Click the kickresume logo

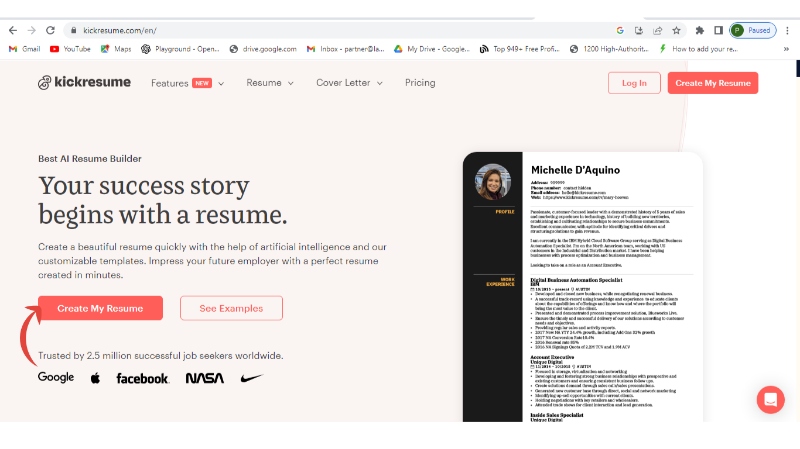84,82
